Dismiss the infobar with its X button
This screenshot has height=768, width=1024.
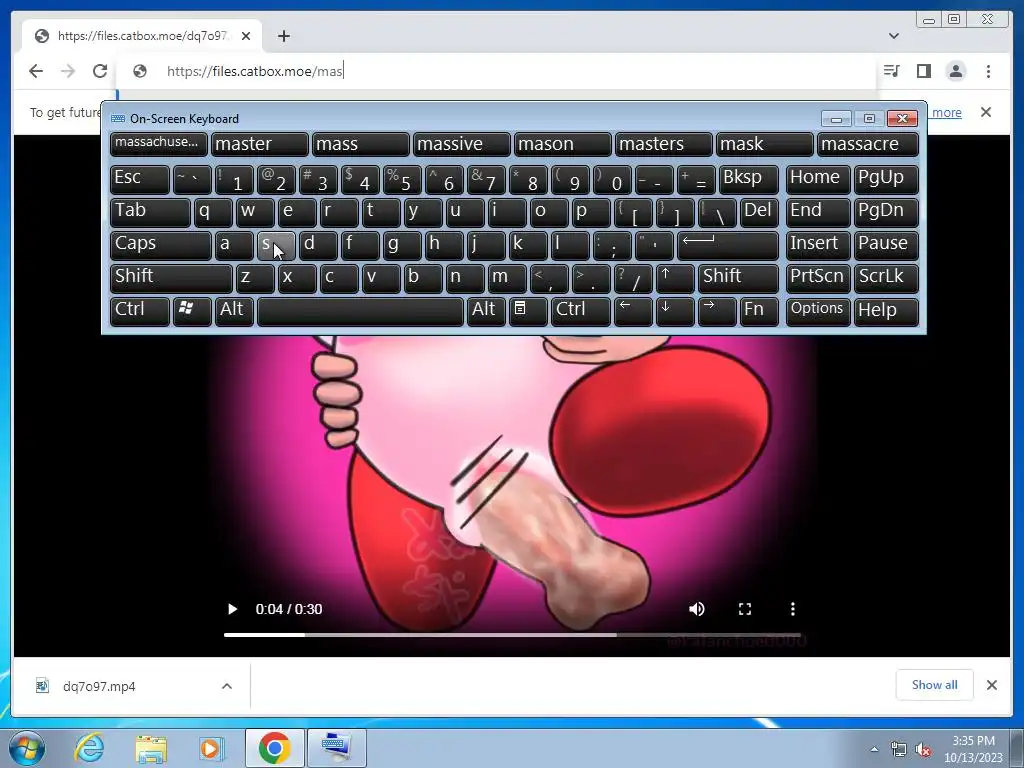986,112
